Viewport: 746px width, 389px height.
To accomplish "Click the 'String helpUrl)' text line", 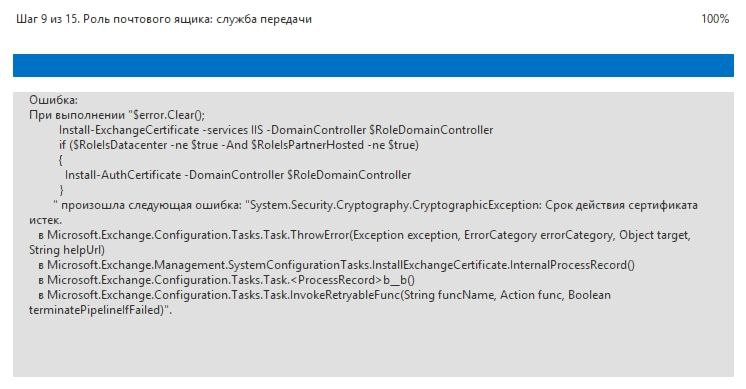I will tap(67, 250).
